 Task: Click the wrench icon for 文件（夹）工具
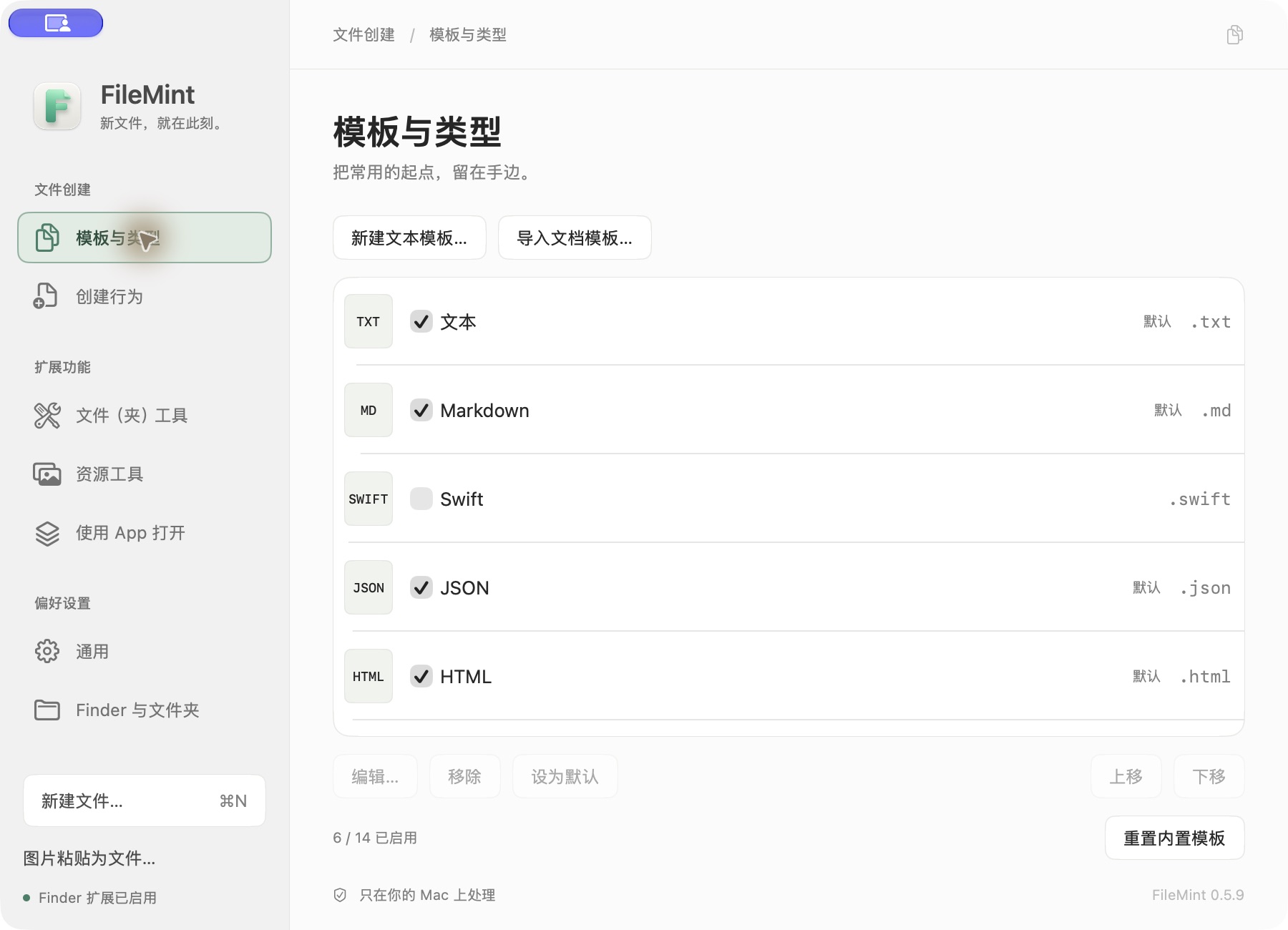coord(47,415)
